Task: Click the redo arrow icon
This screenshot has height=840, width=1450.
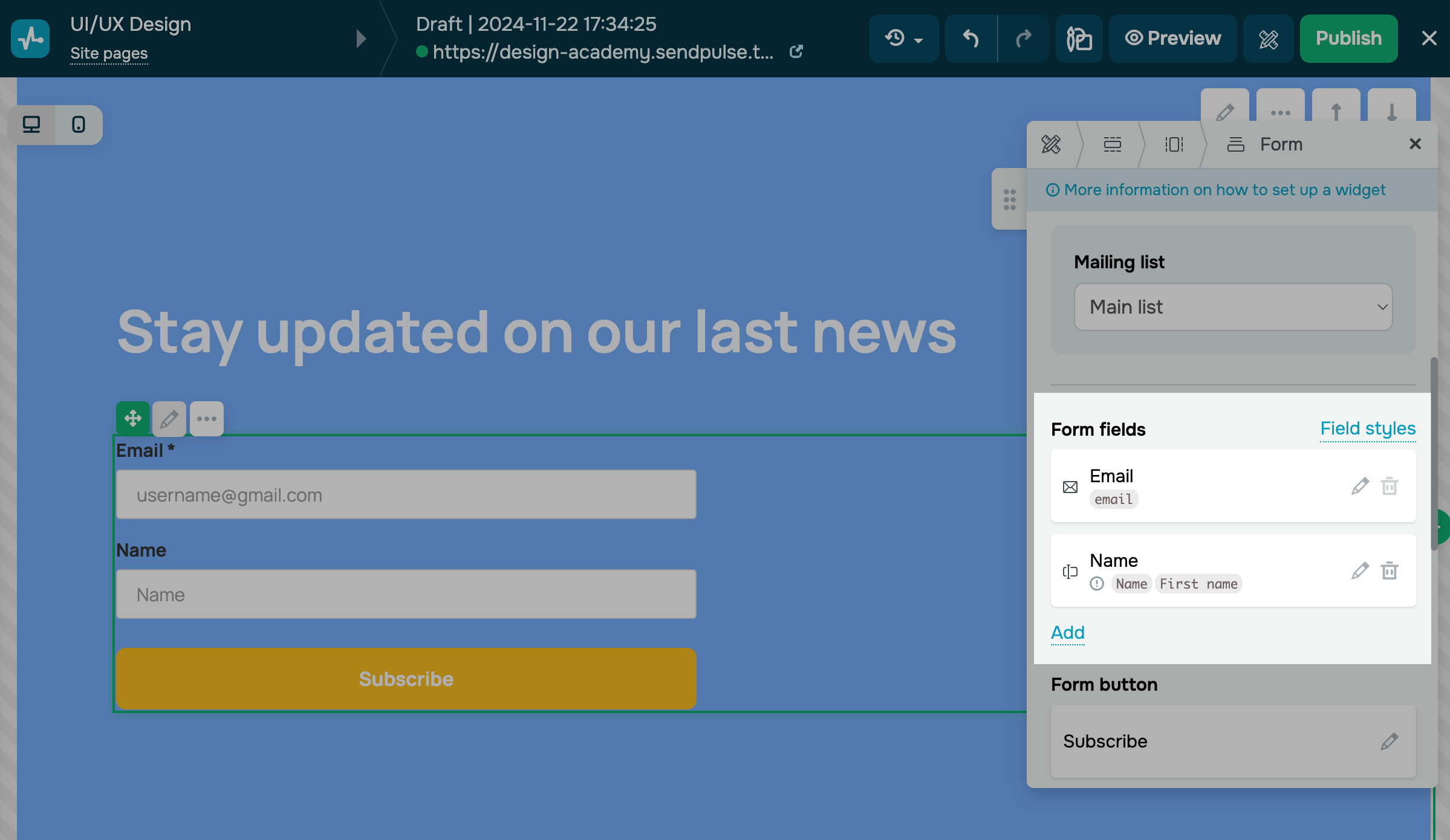Action: click(1023, 39)
